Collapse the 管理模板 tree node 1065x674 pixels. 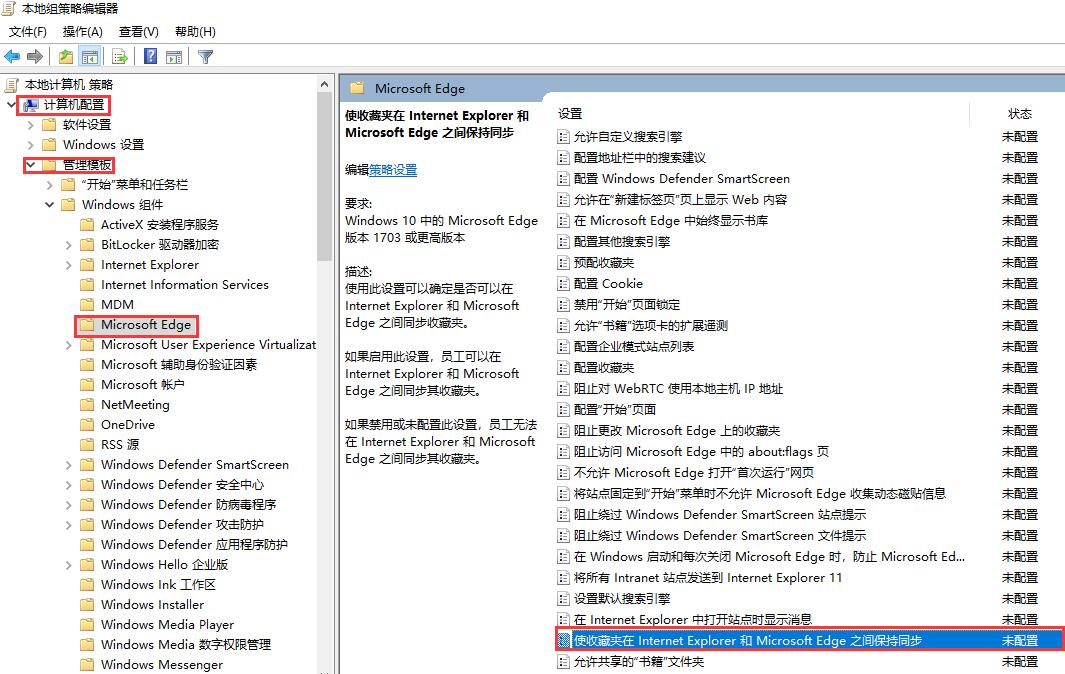31,164
